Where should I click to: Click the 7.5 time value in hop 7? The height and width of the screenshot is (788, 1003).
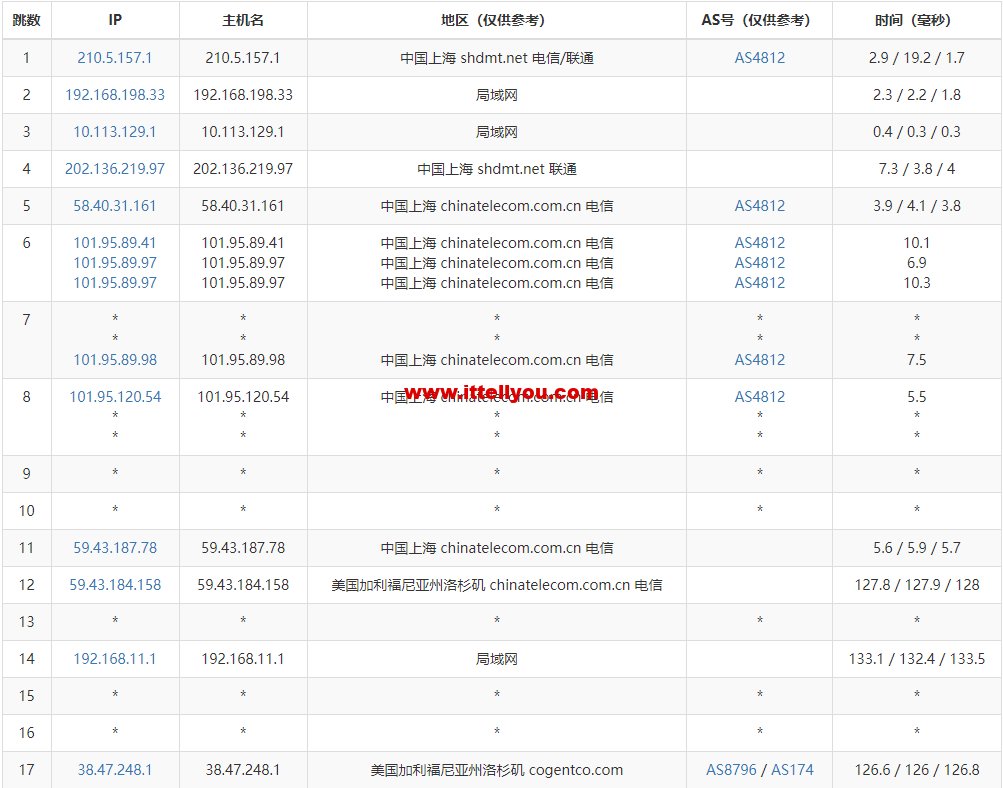pos(917,360)
